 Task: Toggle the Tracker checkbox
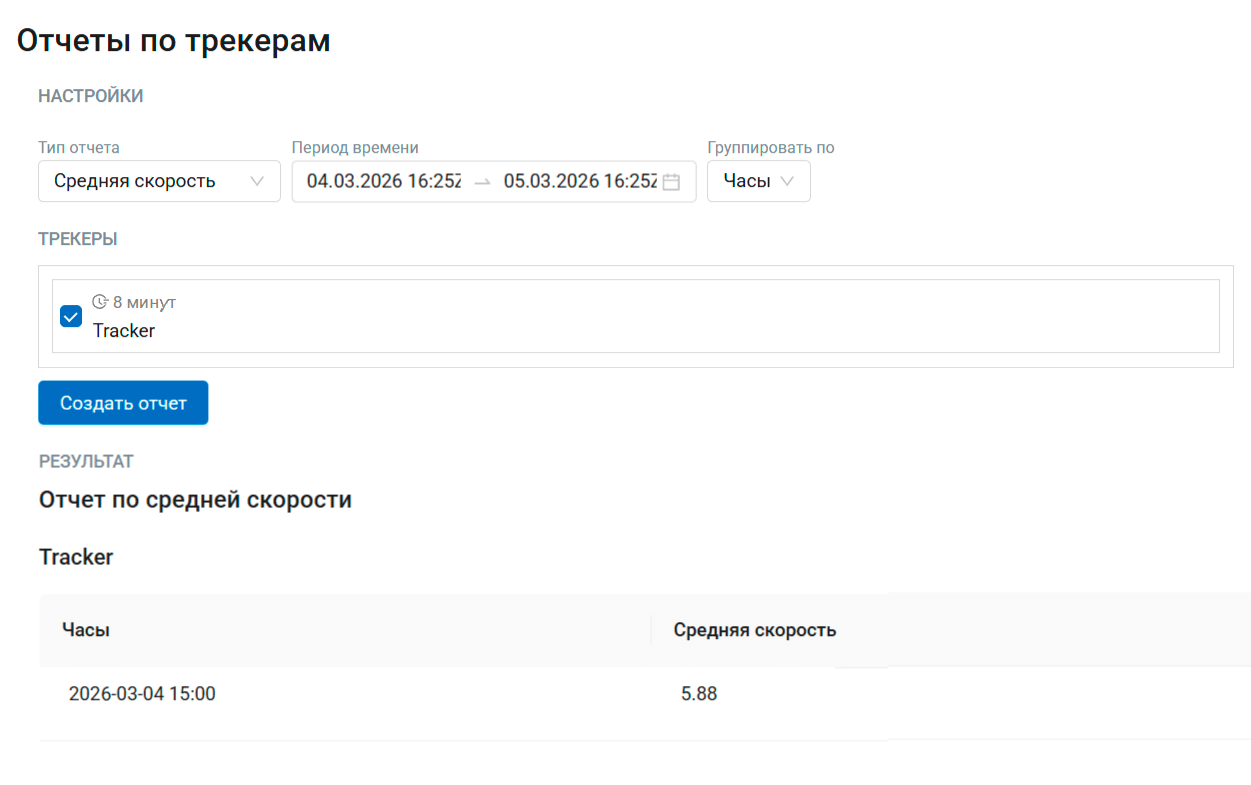pyautogui.click(x=71, y=317)
